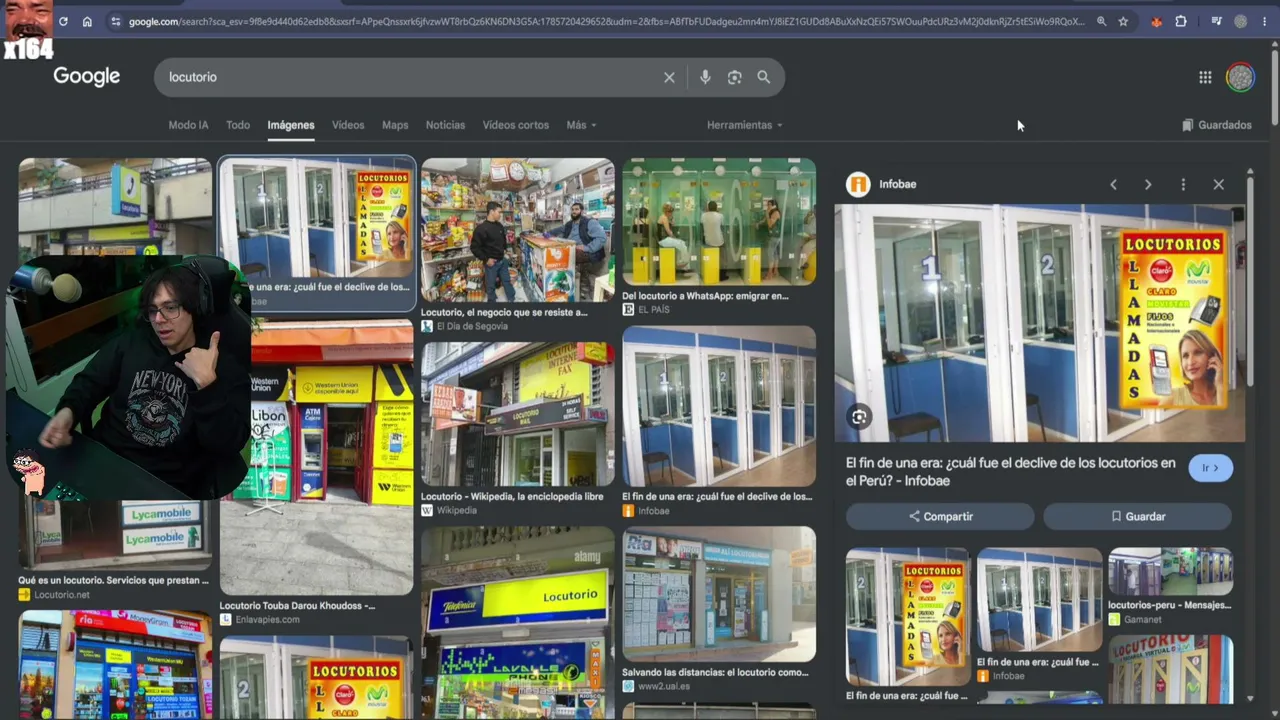The image size is (1280, 720).
Task: Go to the browser home page
Action: (87, 21)
